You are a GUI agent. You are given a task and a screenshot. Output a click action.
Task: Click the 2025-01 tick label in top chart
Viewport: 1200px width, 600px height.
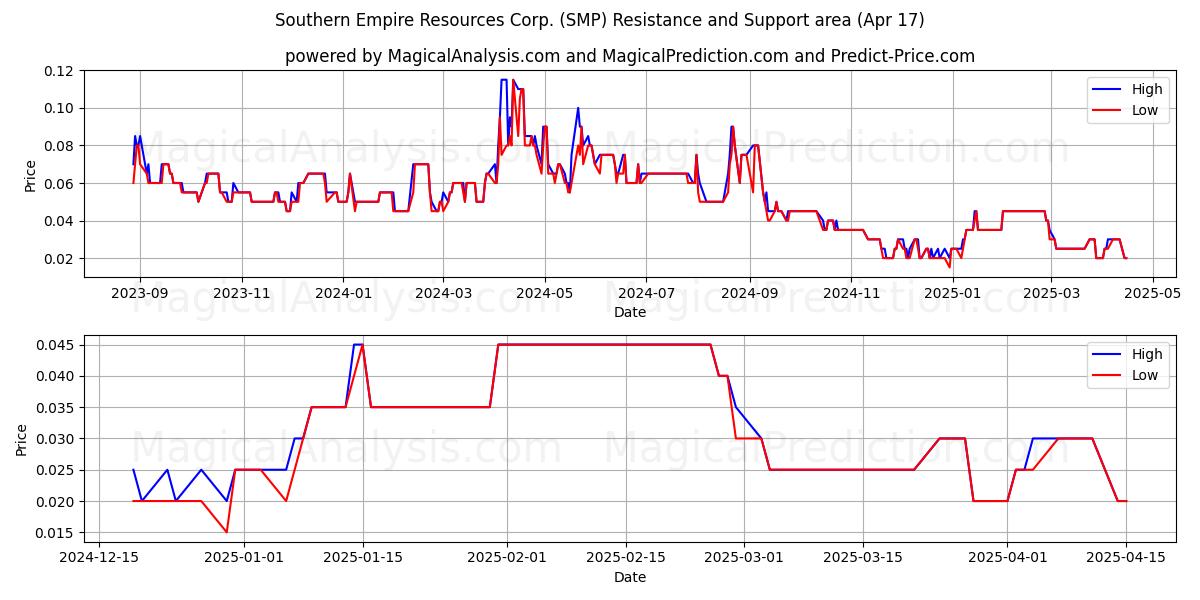(952, 293)
